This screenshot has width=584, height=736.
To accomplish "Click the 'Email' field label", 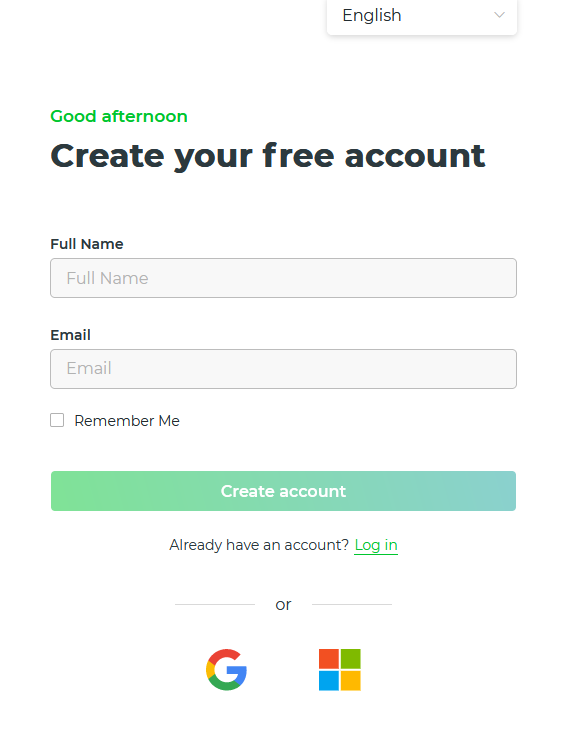I will [70, 335].
